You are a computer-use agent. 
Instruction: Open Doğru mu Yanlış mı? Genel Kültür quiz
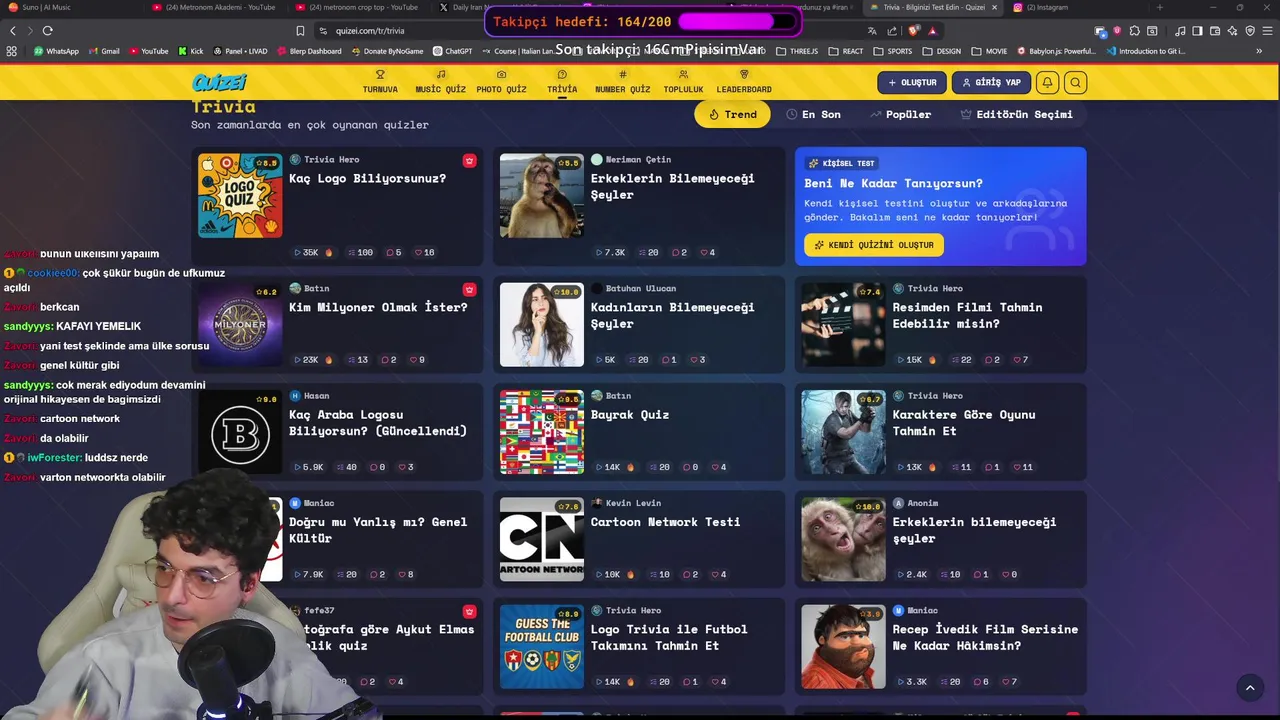[x=378, y=530]
